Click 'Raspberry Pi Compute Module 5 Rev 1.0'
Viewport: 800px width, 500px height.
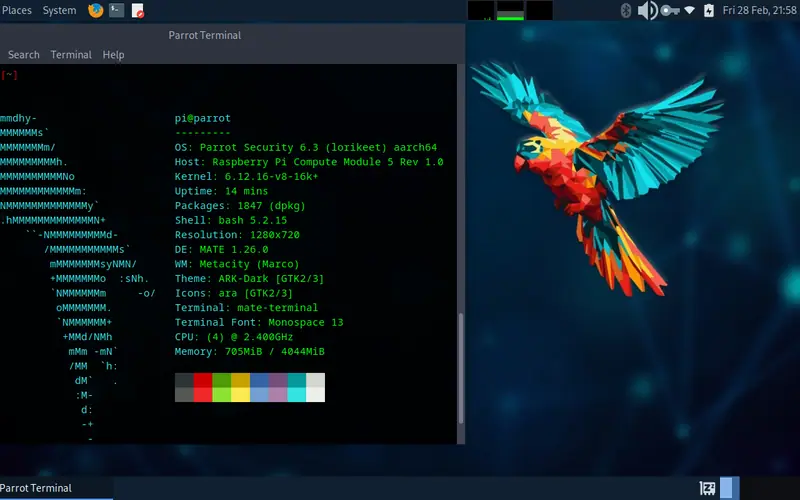point(328,162)
